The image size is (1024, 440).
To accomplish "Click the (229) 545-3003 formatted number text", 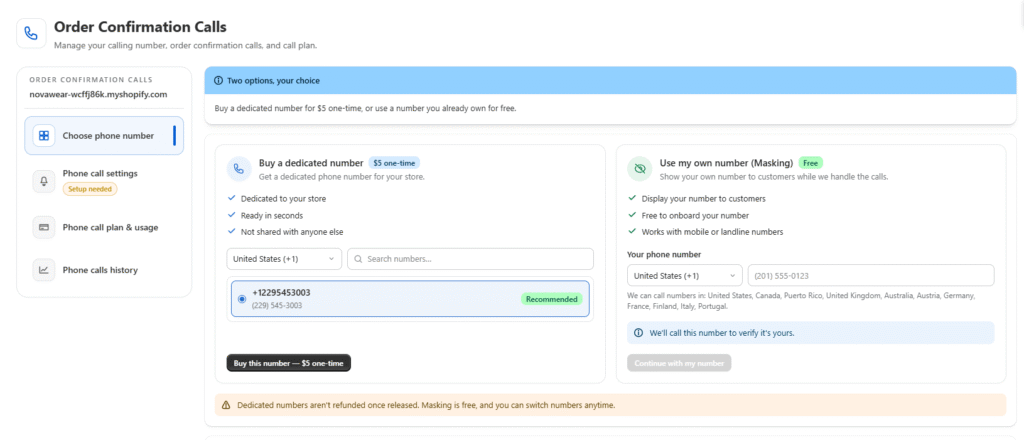I will [x=277, y=306].
